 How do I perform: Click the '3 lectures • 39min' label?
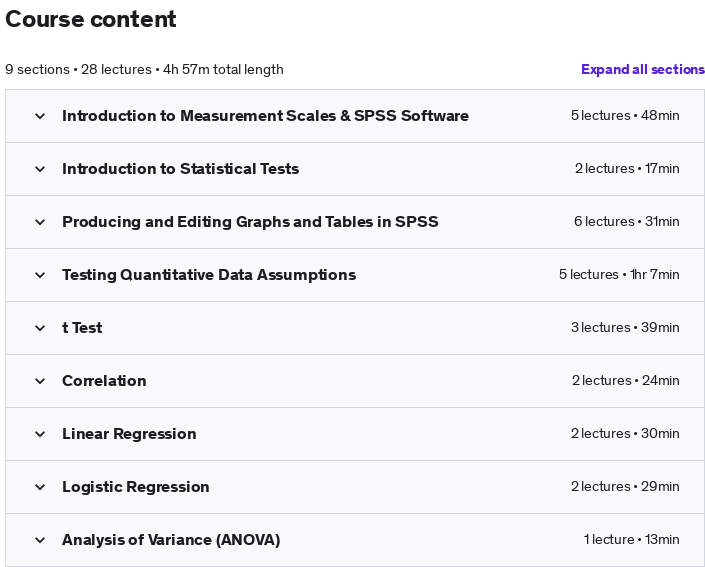(x=625, y=328)
